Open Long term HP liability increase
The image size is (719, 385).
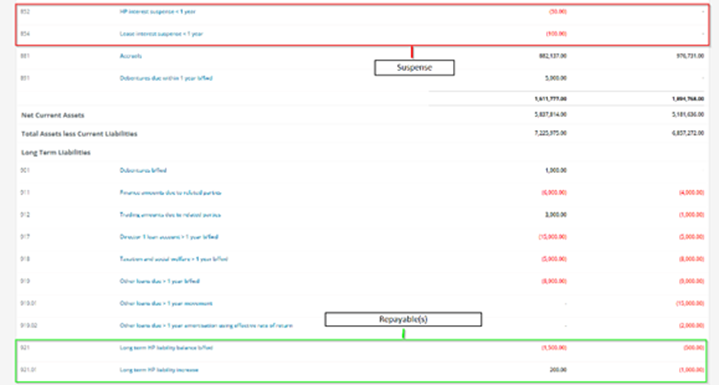159,370
